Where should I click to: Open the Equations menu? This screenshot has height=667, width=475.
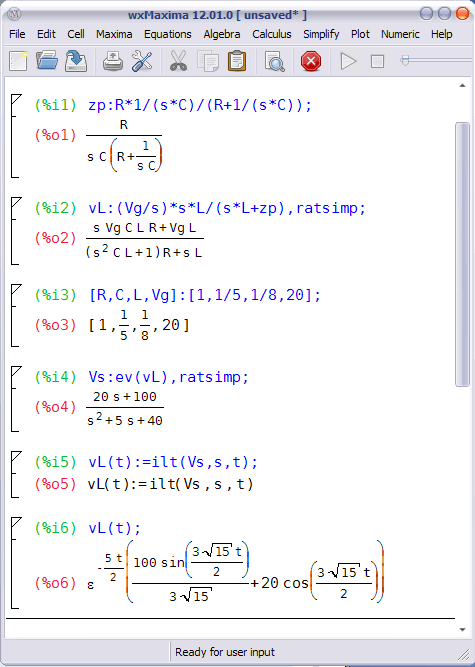(x=168, y=34)
